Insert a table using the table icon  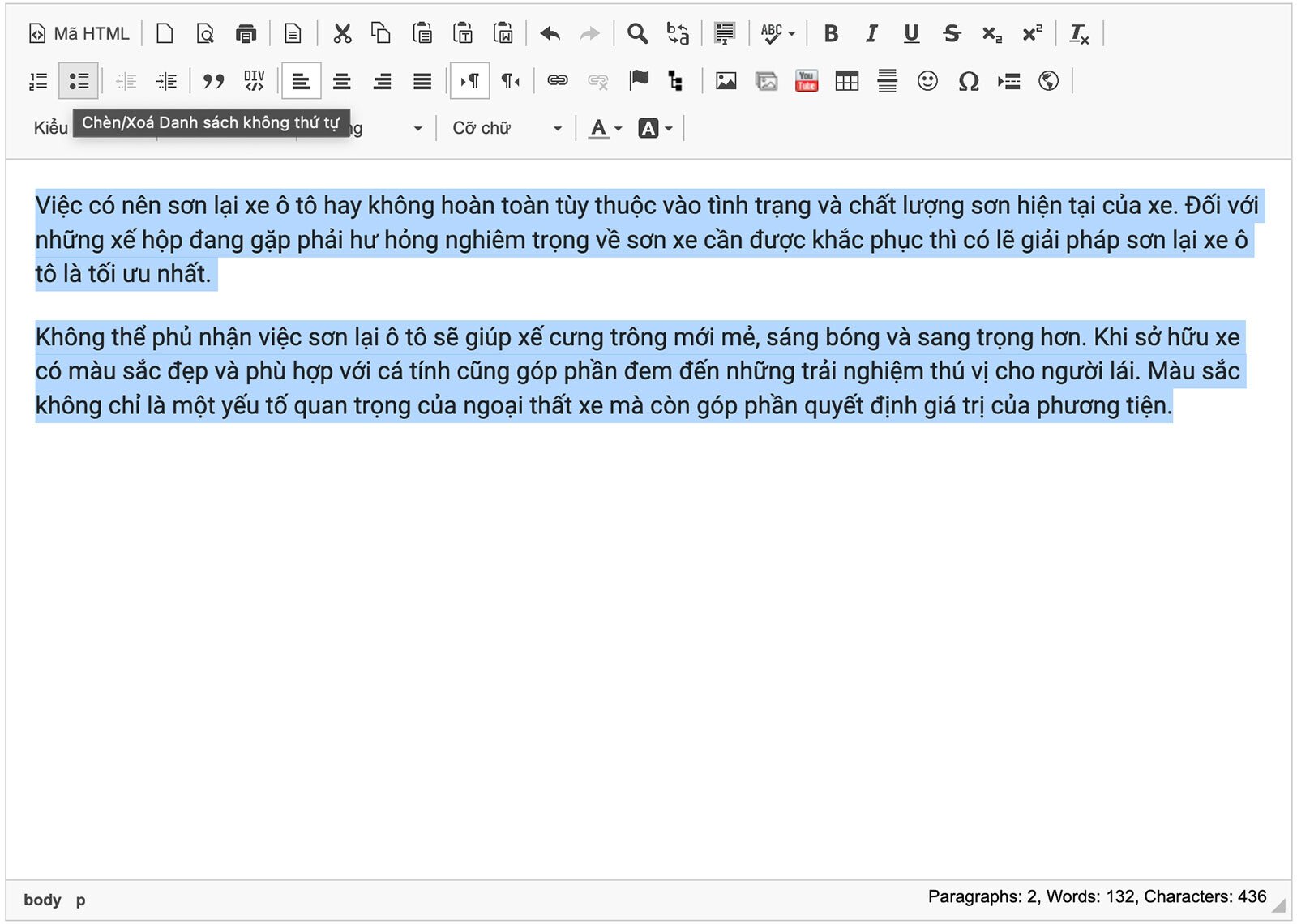(846, 81)
